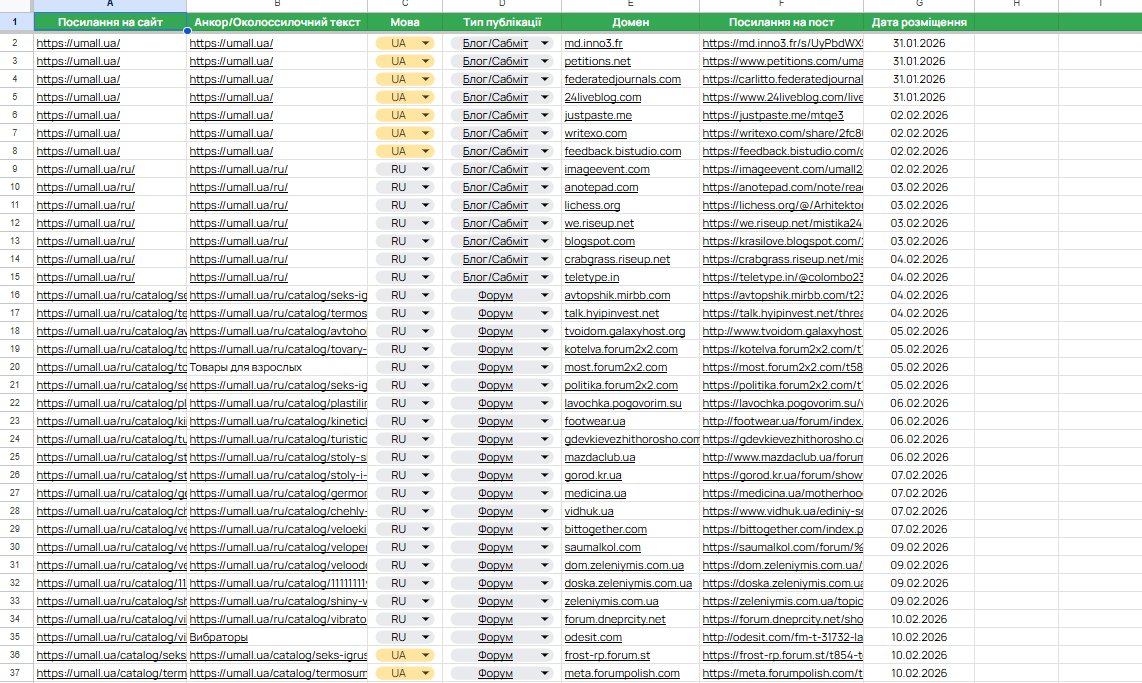This screenshot has height=683, width=1142.
Task: Select the Анкор/Околоссилочний текст header cell
Action: click(277, 22)
